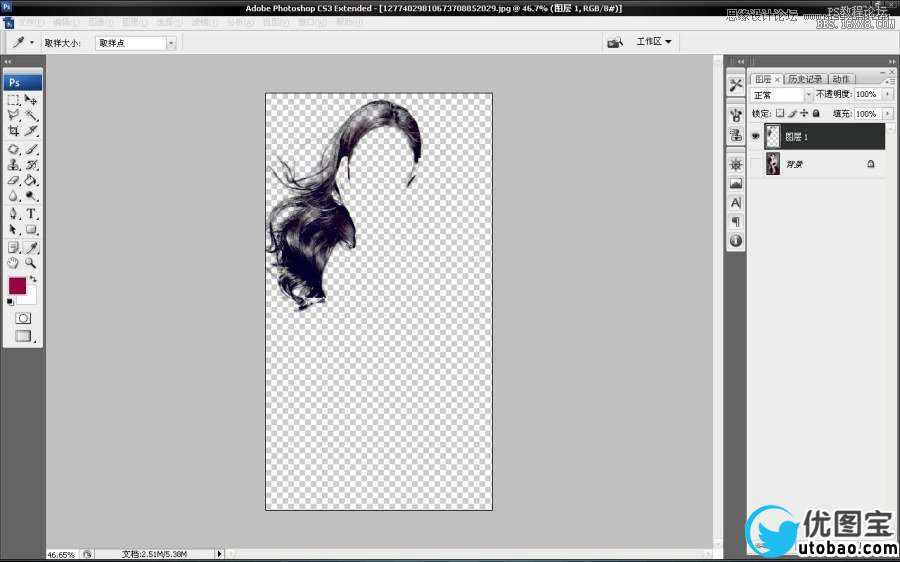Screen dimensions: 900x562
Task: Select the Healing Brush tool
Action: (x=14, y=149)
